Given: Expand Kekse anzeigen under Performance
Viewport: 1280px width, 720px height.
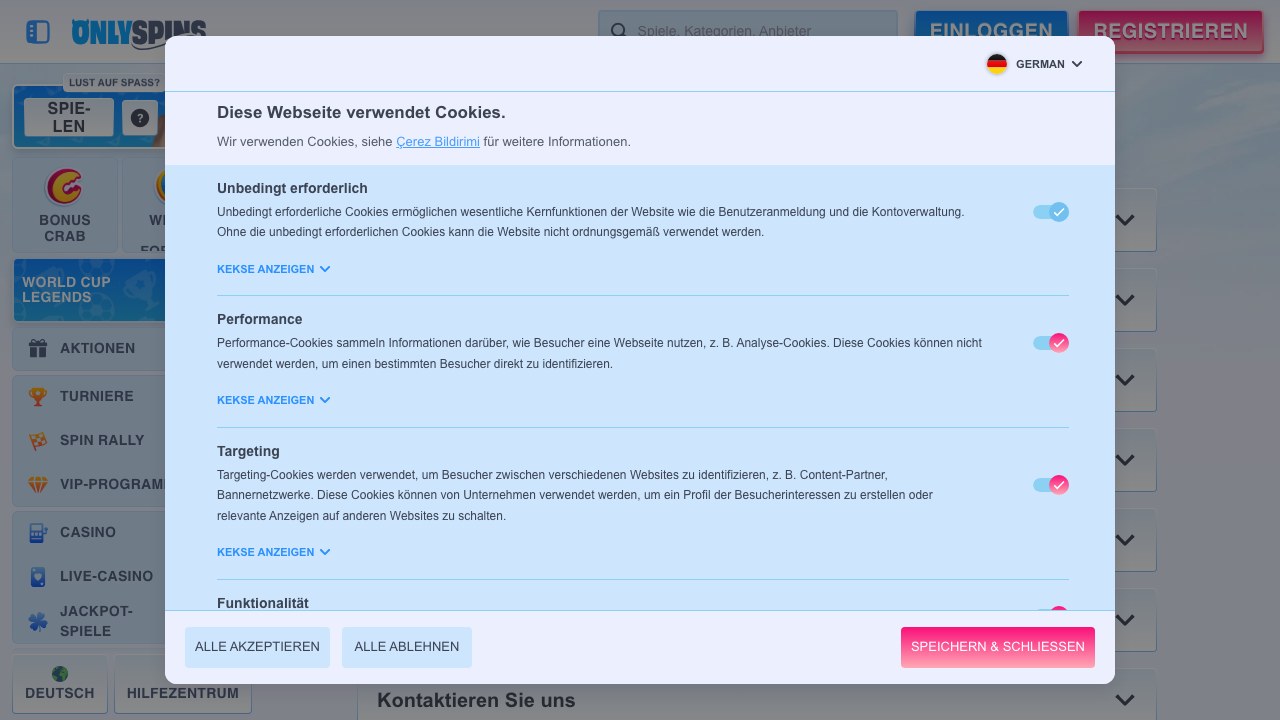Looking at the screenshot, I should coord(274,400).
